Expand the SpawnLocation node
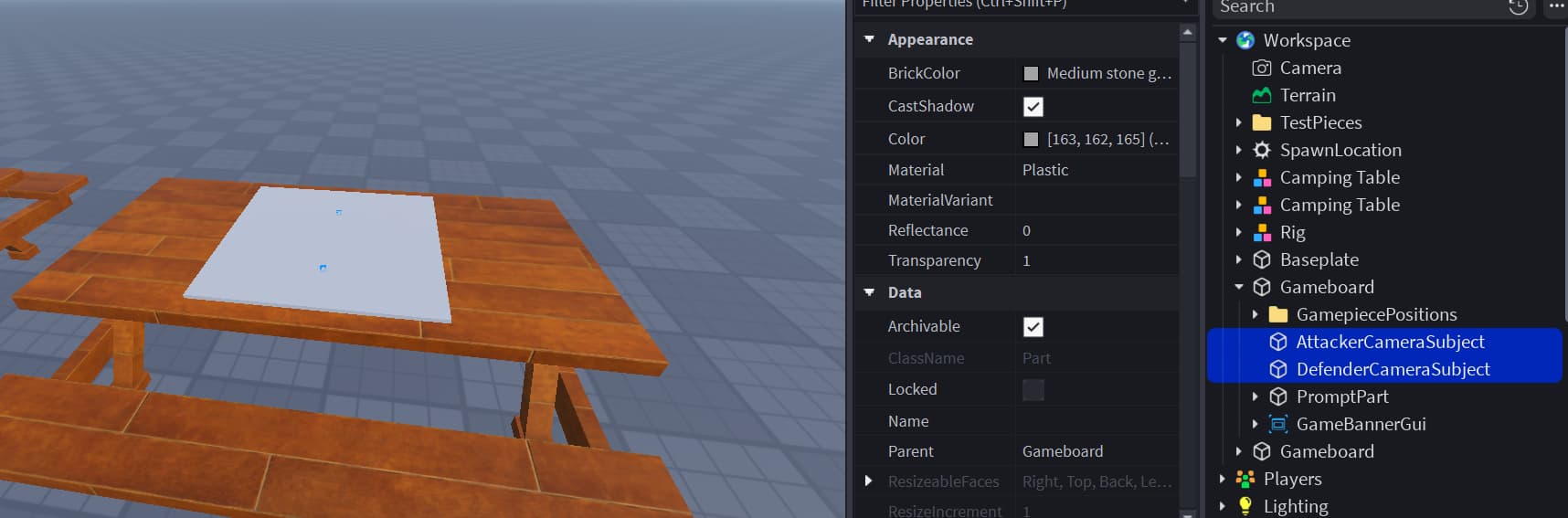 (1238, 150)
